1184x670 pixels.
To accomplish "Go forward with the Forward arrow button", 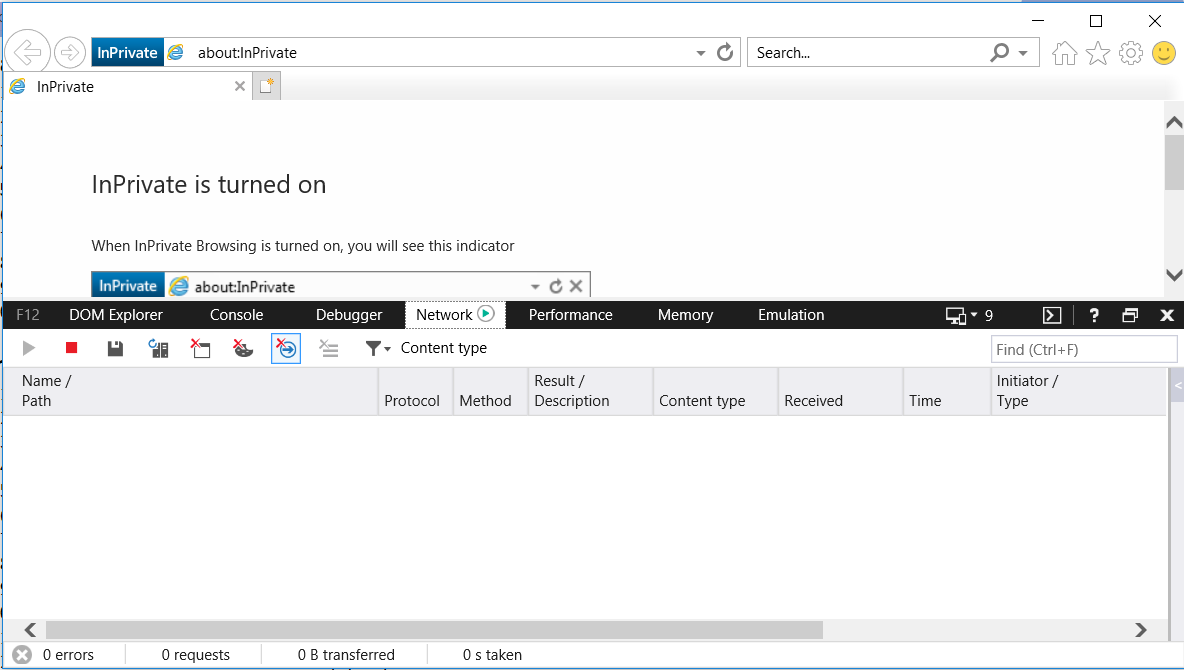I will click(x=69, y=53).
